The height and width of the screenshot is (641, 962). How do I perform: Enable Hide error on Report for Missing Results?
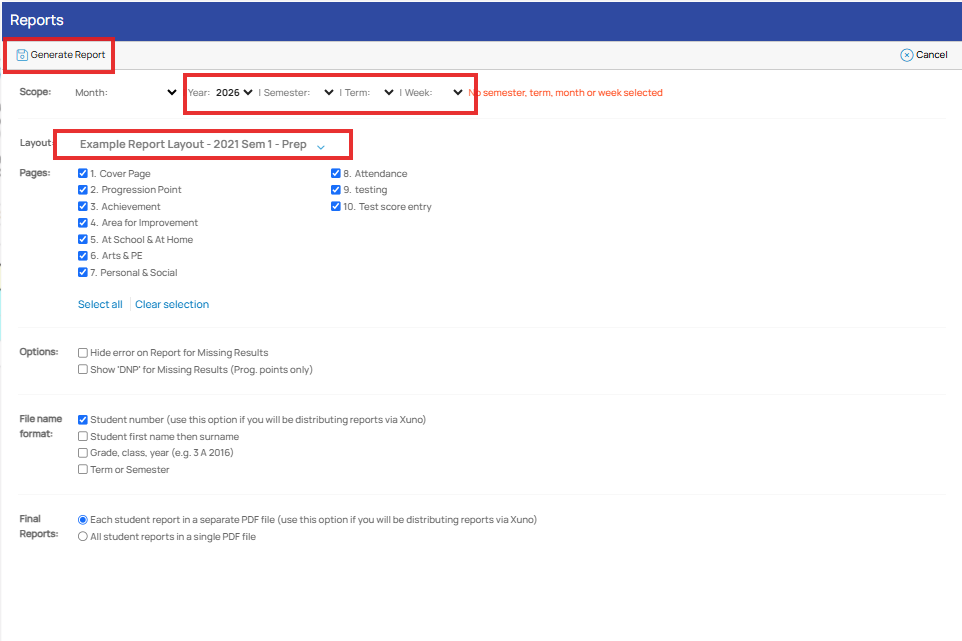(x=83, y=353)
